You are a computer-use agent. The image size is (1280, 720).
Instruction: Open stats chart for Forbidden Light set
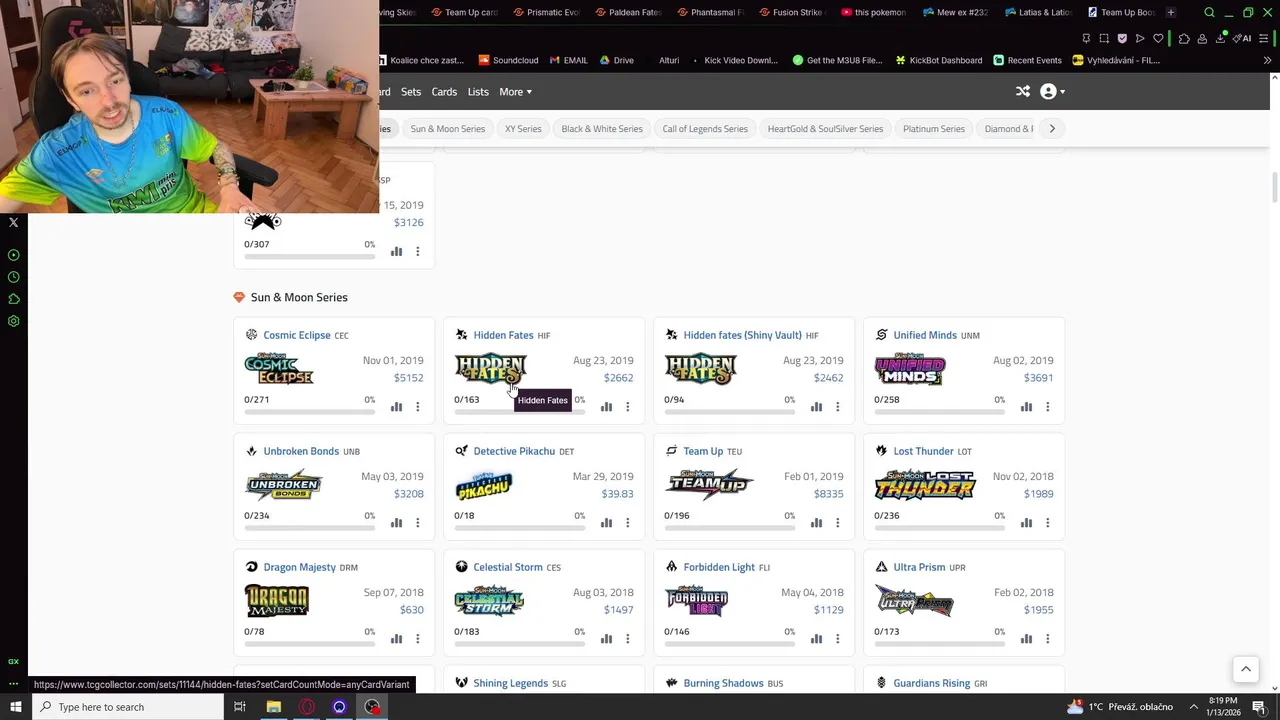(x=816, y=639)
